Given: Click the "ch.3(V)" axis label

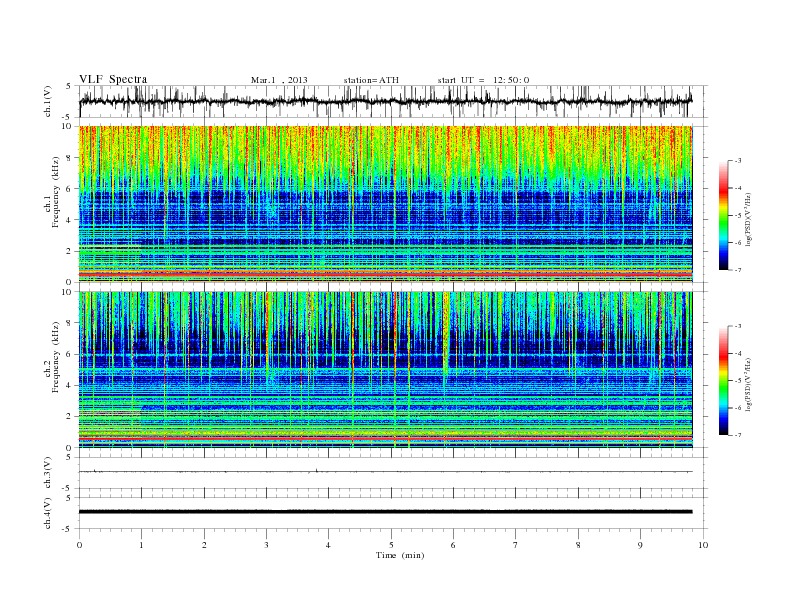Looking at the screenshot, I should click(48, 473).
